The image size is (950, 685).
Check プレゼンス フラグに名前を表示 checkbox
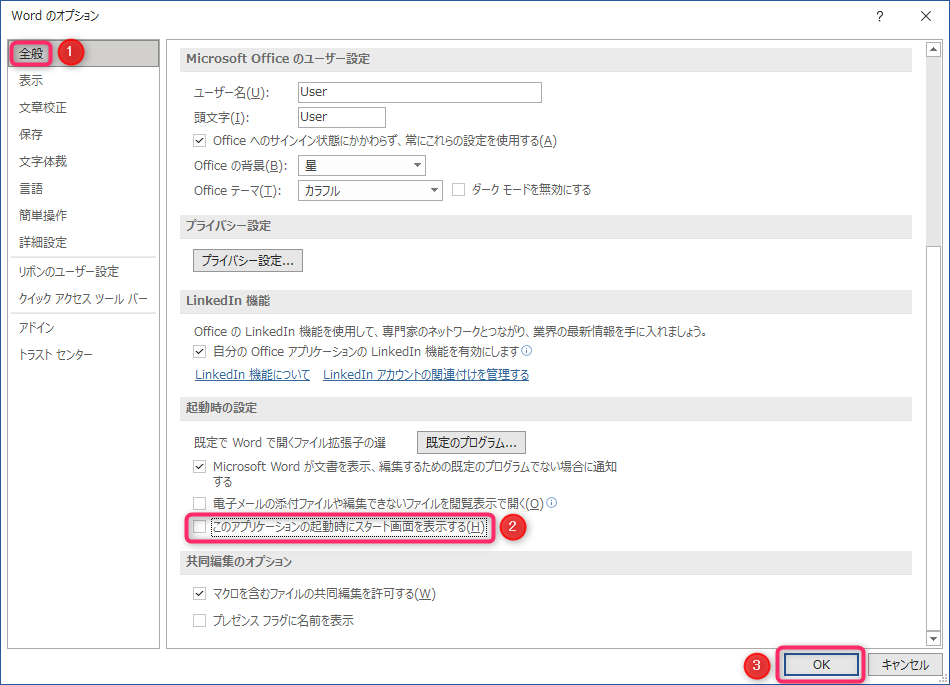tap(199, 620)
